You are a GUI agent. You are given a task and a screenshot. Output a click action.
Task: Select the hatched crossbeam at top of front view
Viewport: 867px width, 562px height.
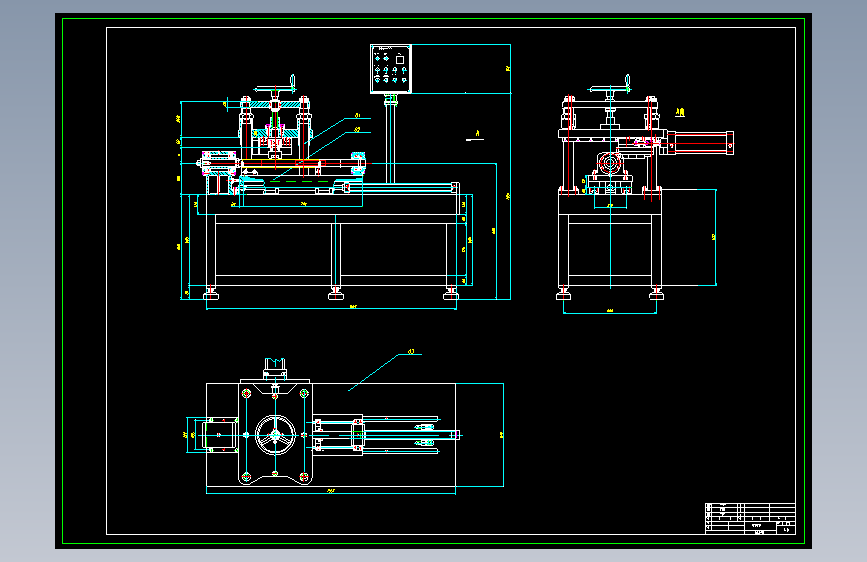275,105
